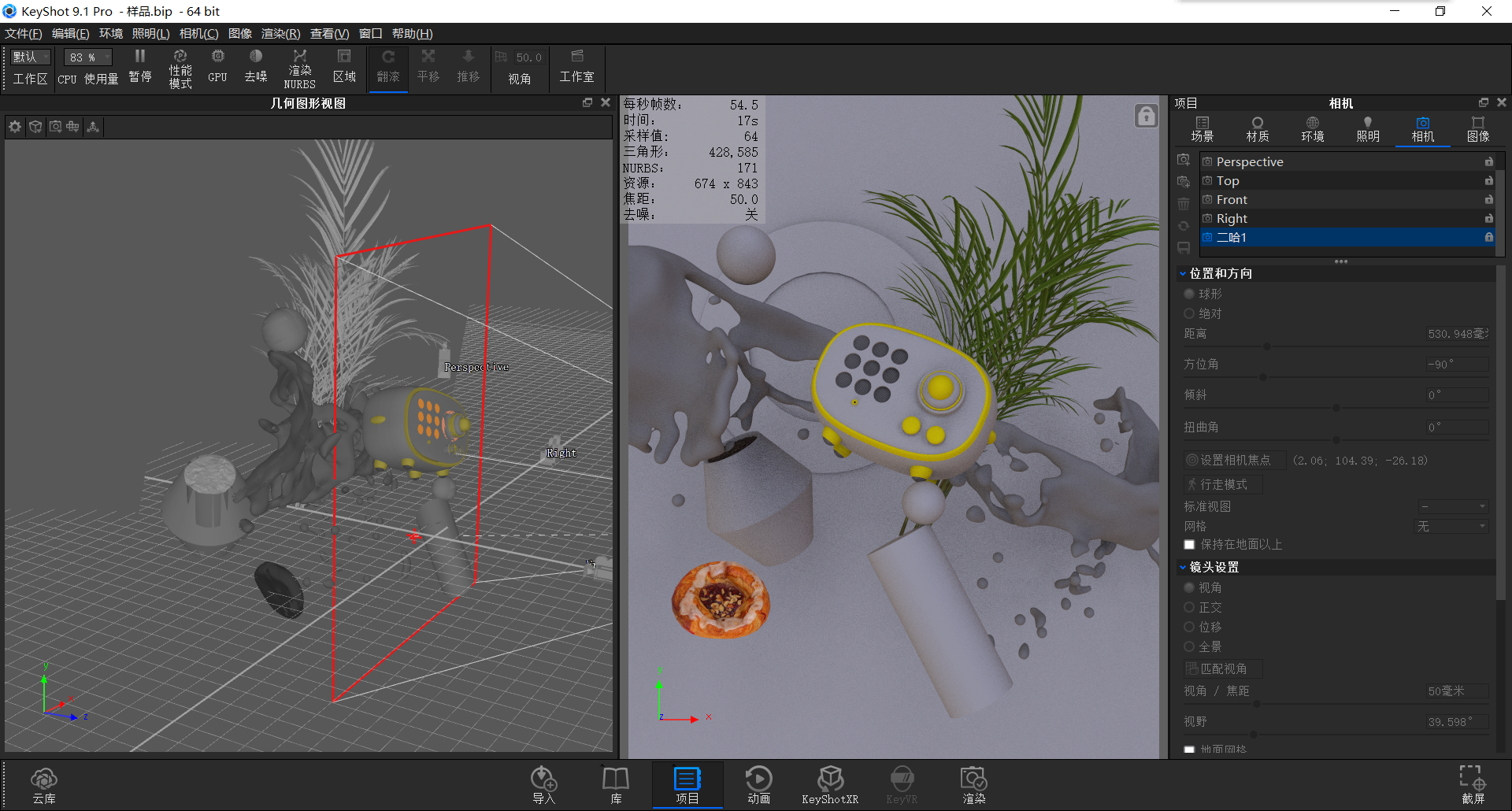Collapse the 位置和方向 section
1512x811 pixels.
click(x=1183, y=272)
